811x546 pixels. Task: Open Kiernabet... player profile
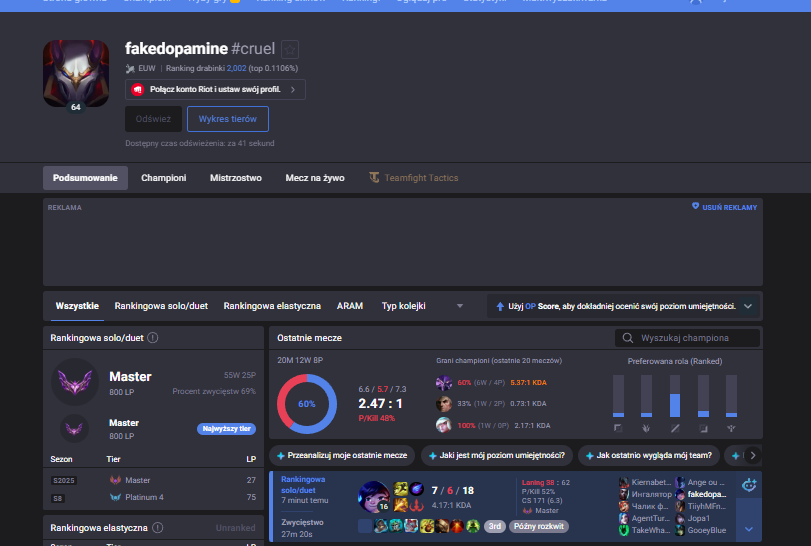[x=651, y=482]
